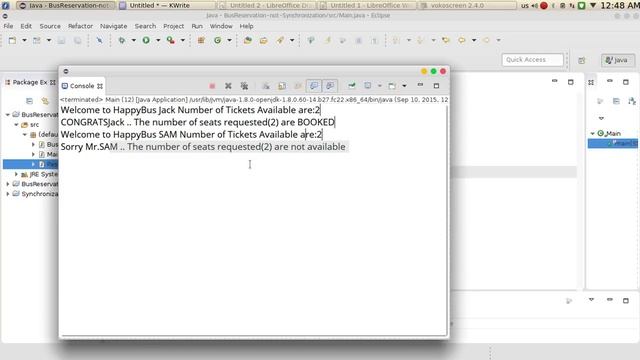Open the Run menu
640x360 pixels.
tap(197, 26)
